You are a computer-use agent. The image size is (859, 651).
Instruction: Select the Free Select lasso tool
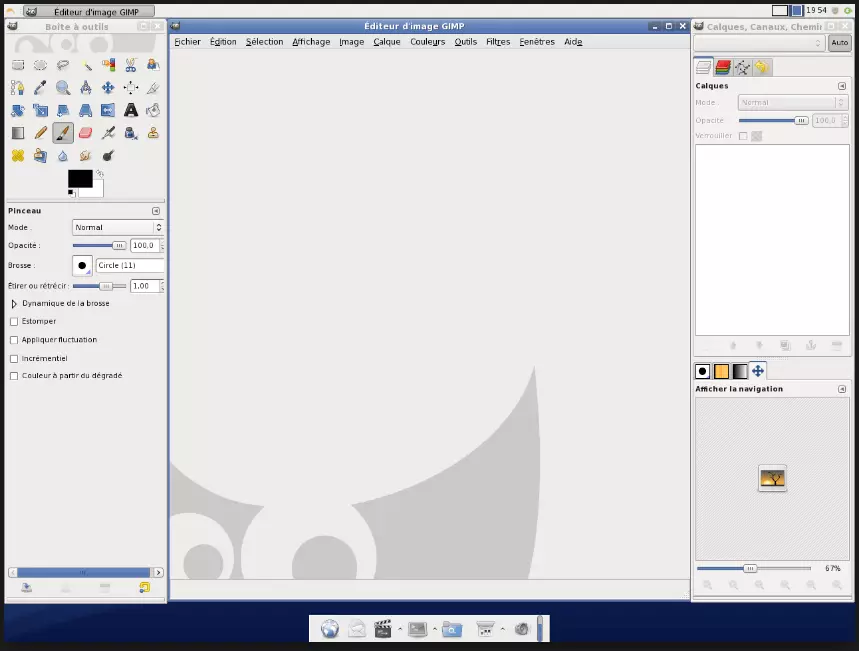click(x=63, y=65)
